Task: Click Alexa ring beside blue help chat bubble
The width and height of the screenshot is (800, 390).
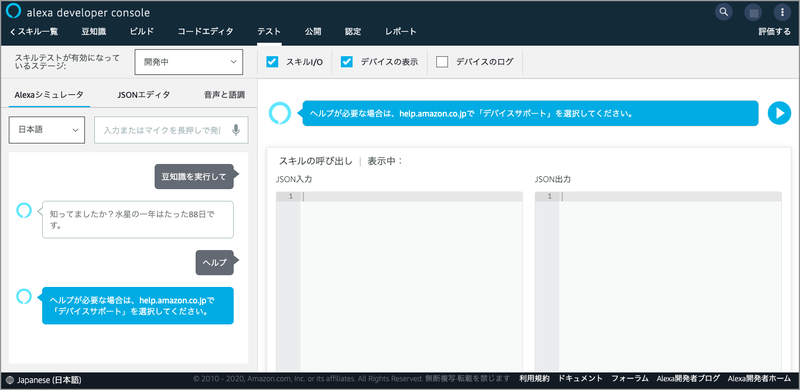Action: [24, 296]
